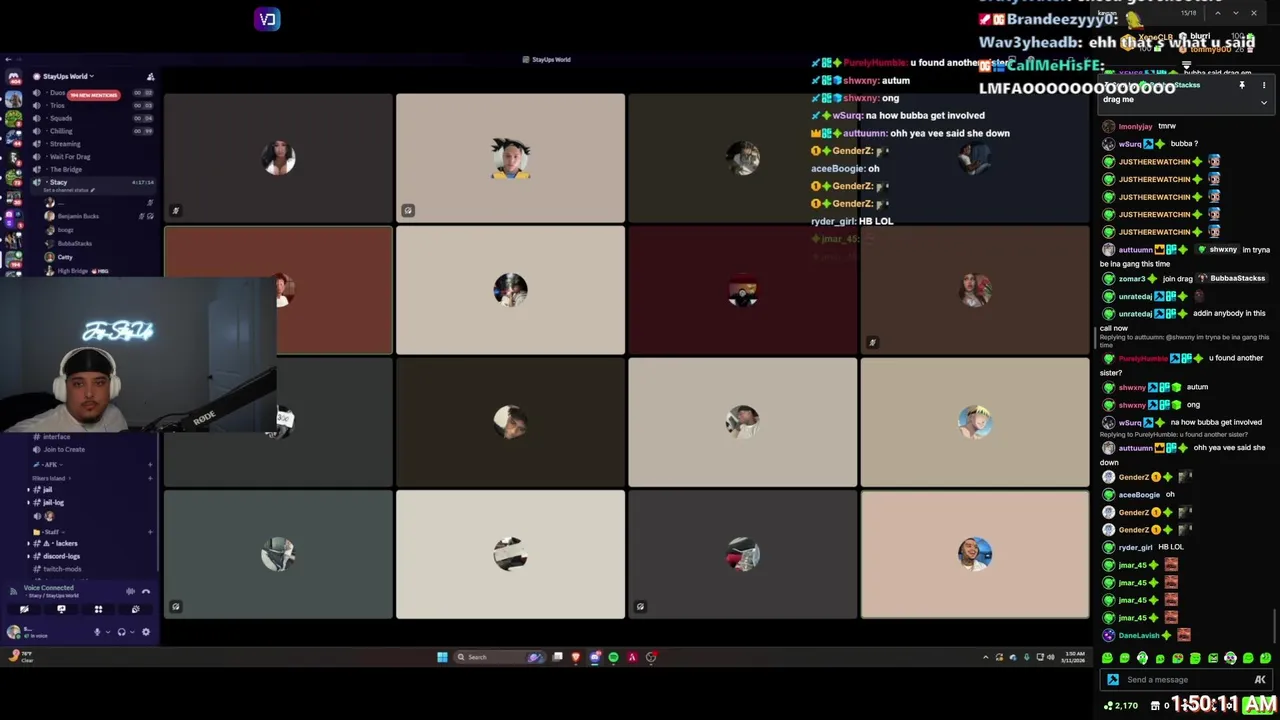The height and width of the screenshot is (720, 1280).
Task: Open the microphone input options arrow
Action: pos(108,632)
